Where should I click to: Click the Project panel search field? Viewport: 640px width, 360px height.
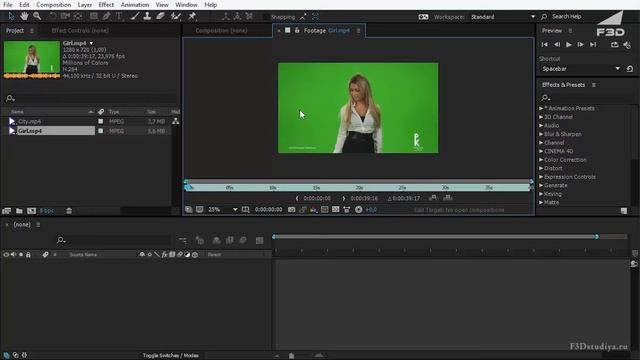pos(91,98)
